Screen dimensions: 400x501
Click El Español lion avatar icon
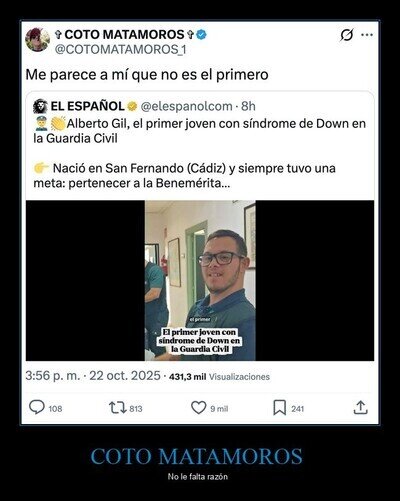[x=40, y=106]
